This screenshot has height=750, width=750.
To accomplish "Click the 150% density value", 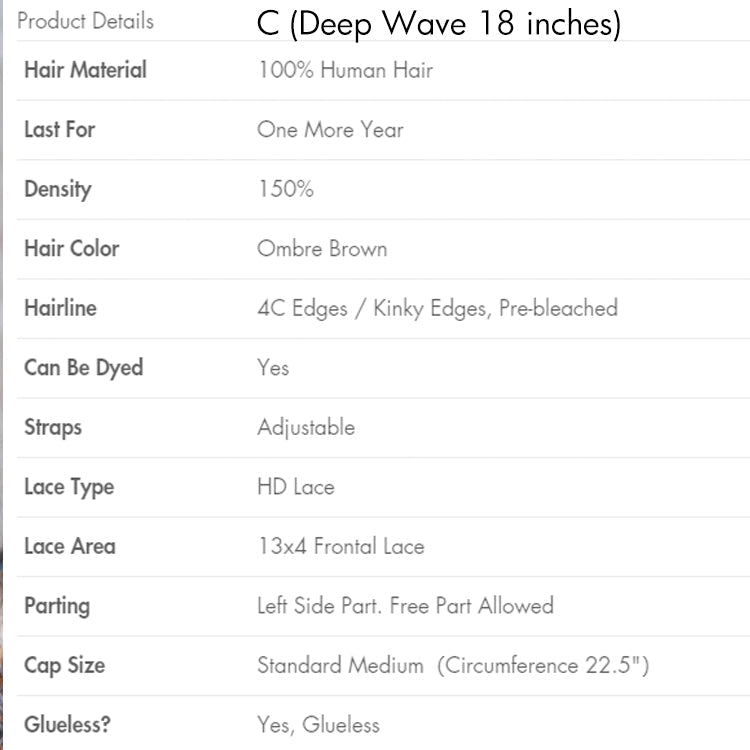I will tap(285, 189).
